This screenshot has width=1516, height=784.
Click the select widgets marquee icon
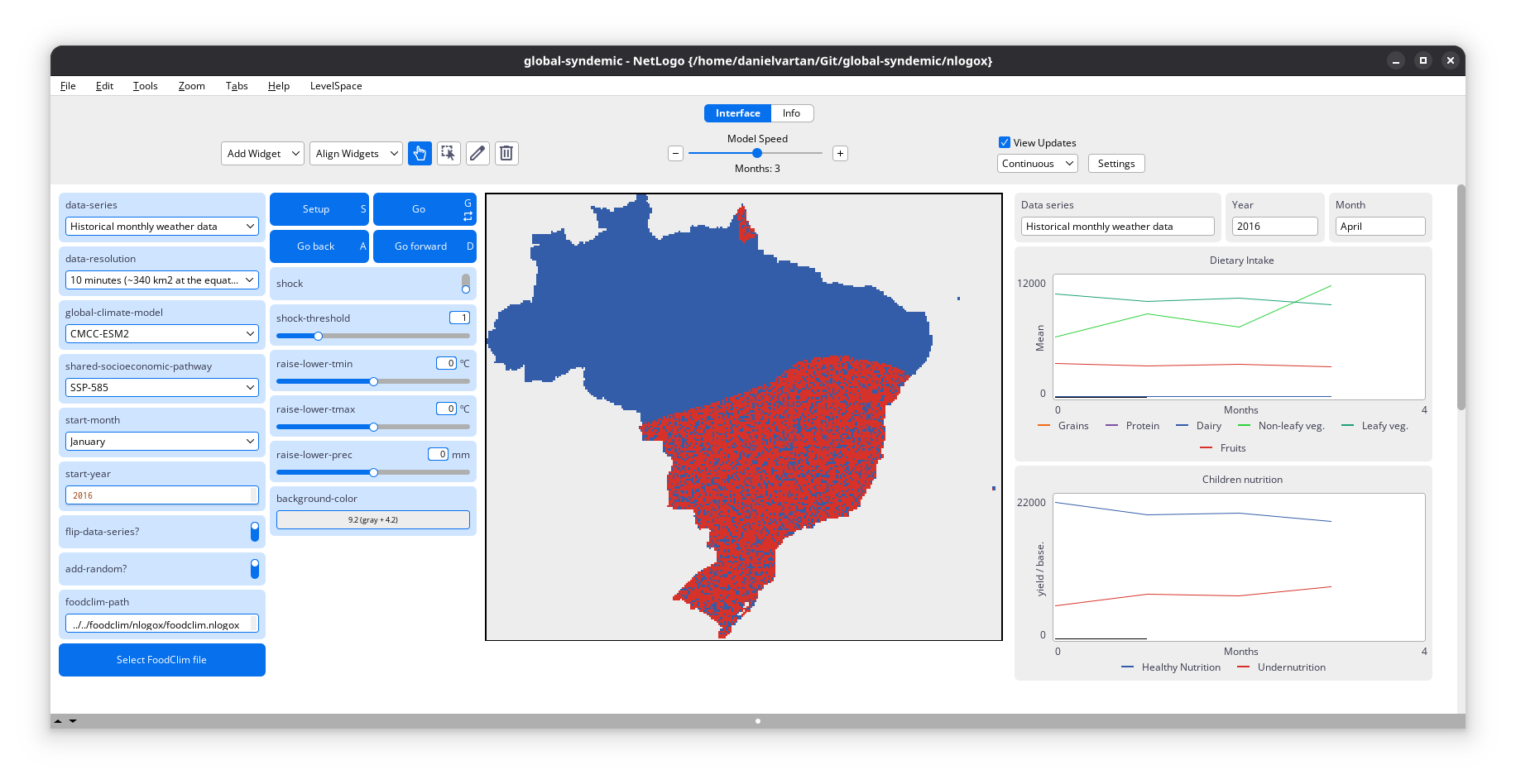pyautogui.click(x=449, y=153)
